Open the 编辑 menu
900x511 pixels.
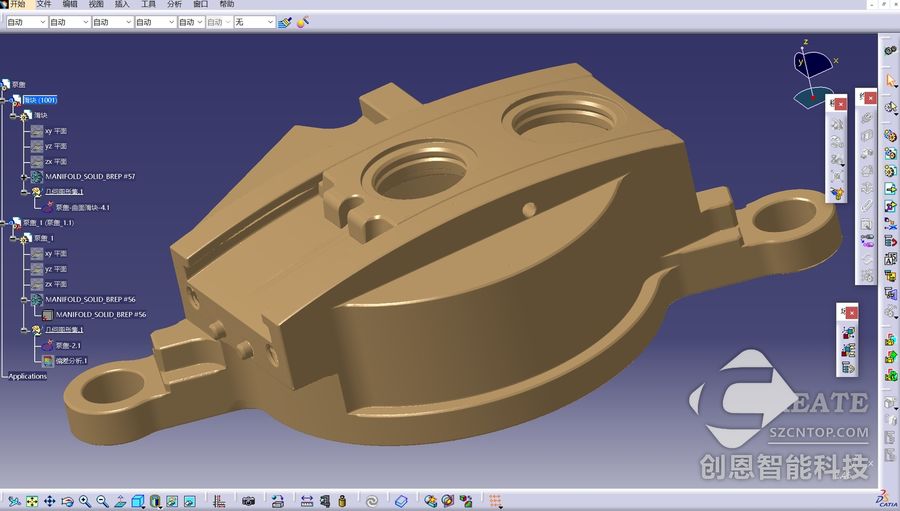tap(70, 4)
